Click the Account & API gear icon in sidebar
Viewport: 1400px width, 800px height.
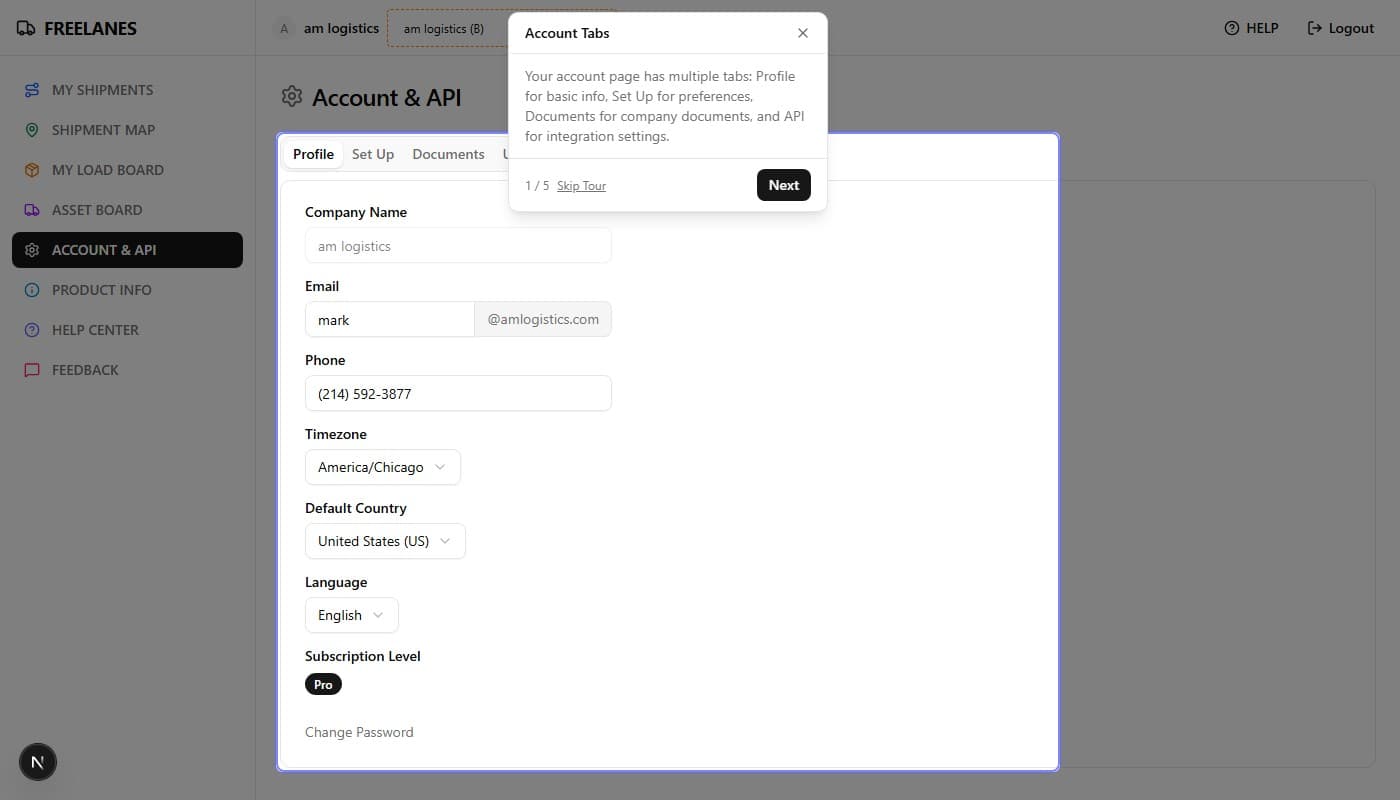pos(32,250)
